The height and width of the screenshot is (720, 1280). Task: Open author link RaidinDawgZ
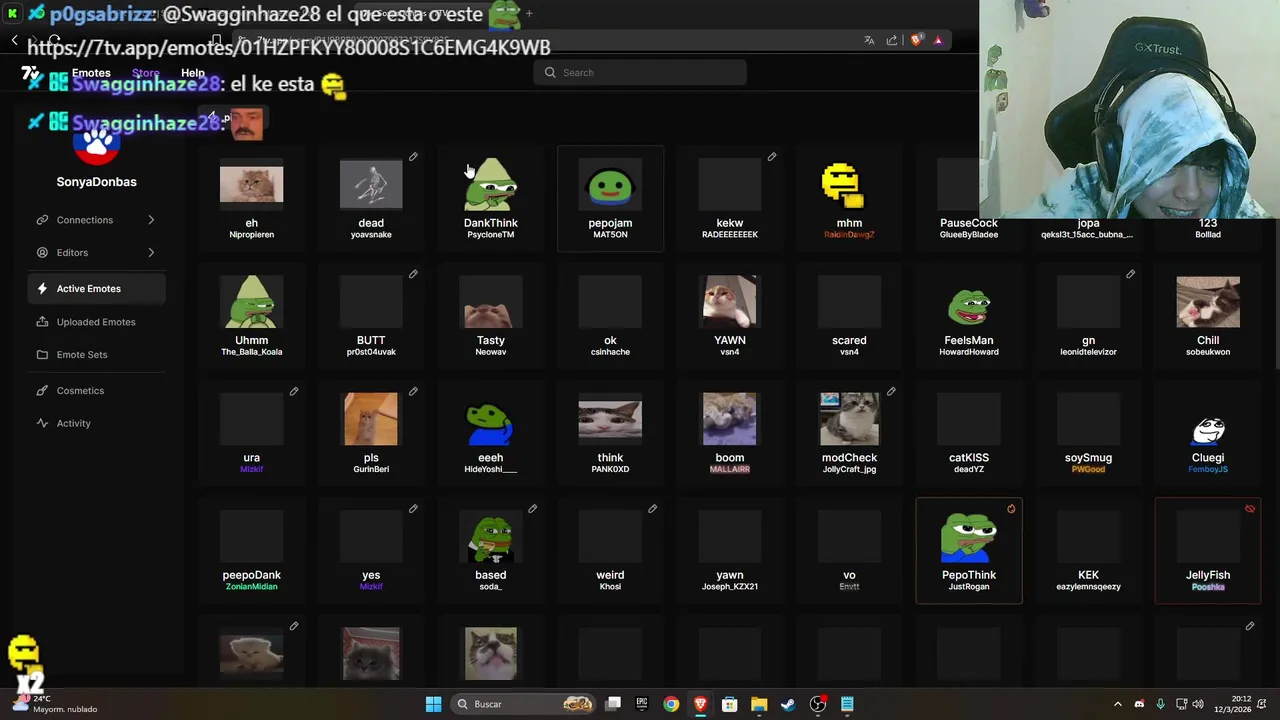point(849,235)
